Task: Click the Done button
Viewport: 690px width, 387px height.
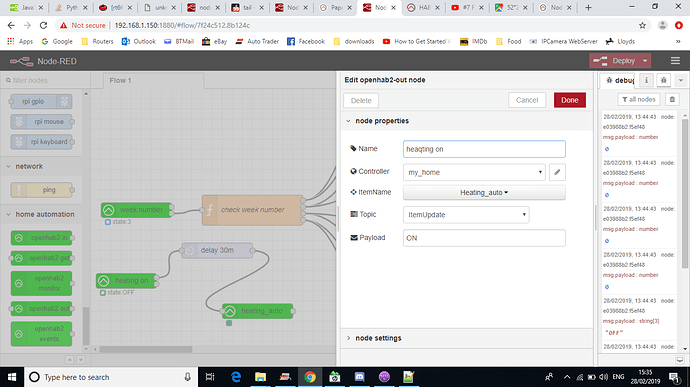Action: pyautogui.click(x=569, y=100)
